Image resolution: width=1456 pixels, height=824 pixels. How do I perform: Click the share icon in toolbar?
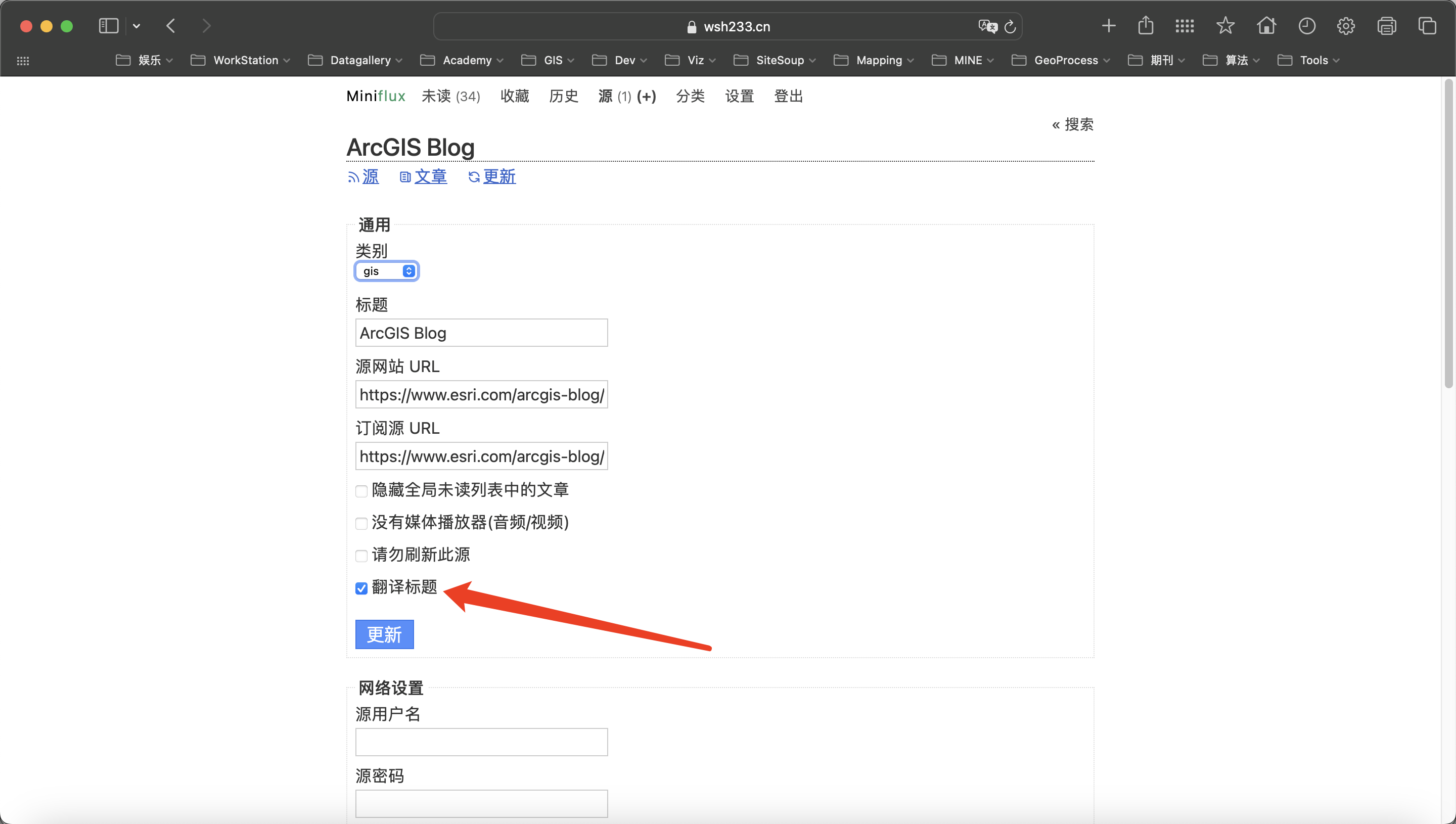point(1146,25)
